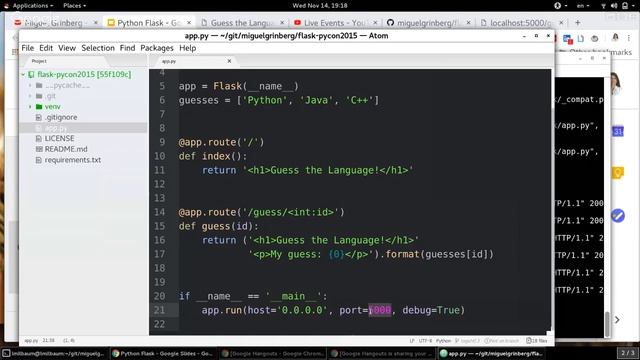This screenshot has width=640, height=360.
Task: Switch to the terminal window in taskbar
Action: [54, 353]
